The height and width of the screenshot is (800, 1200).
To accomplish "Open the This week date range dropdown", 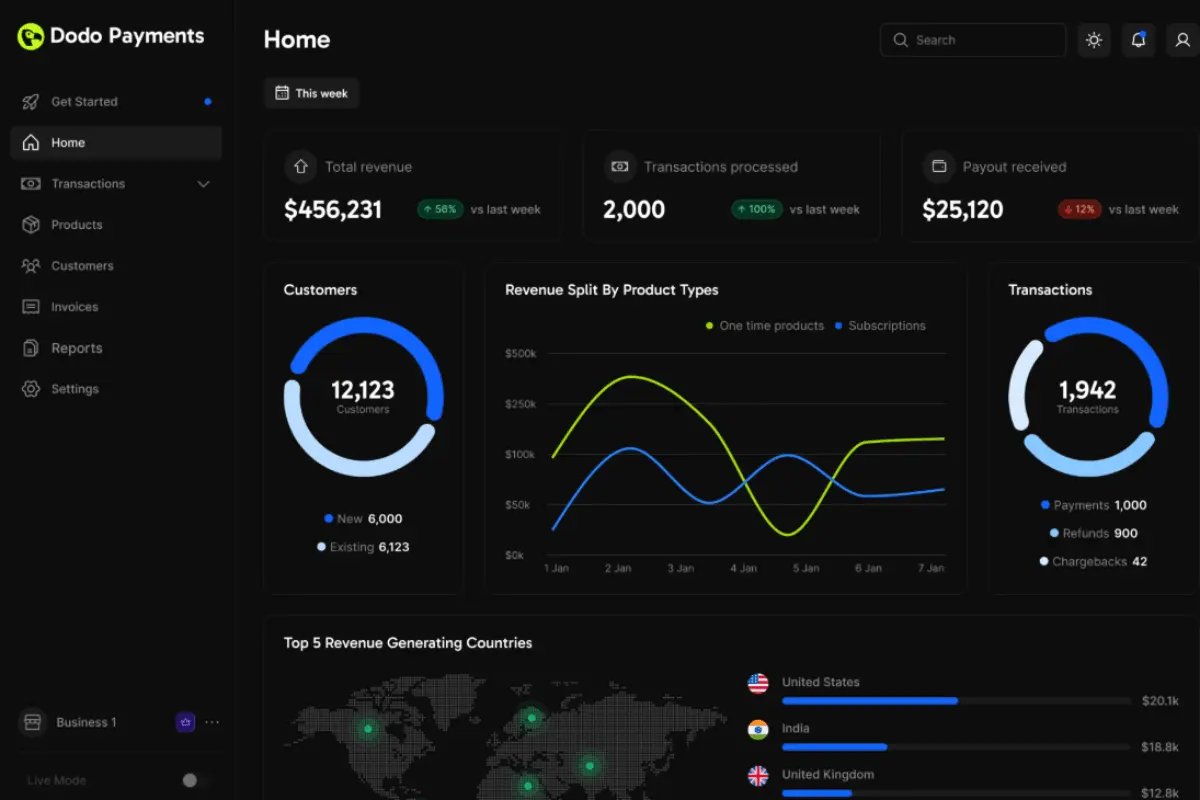I will click(311, 93).
